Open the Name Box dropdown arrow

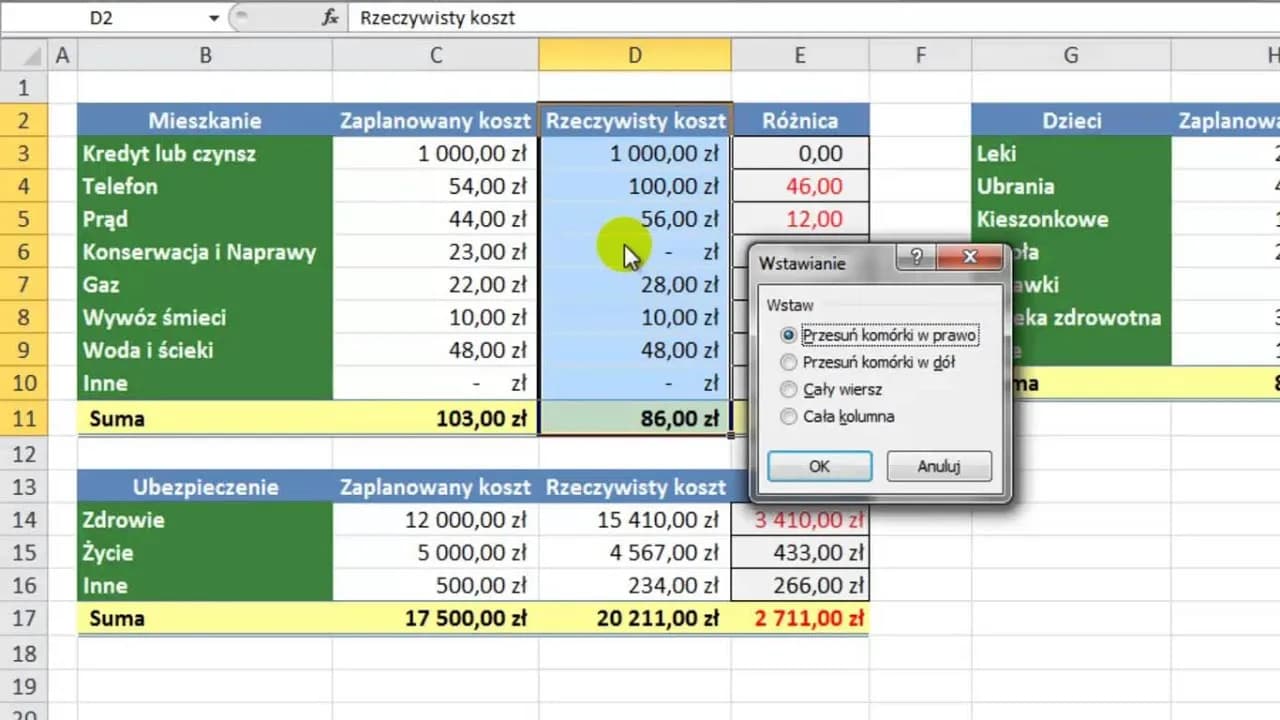(213, 18)
